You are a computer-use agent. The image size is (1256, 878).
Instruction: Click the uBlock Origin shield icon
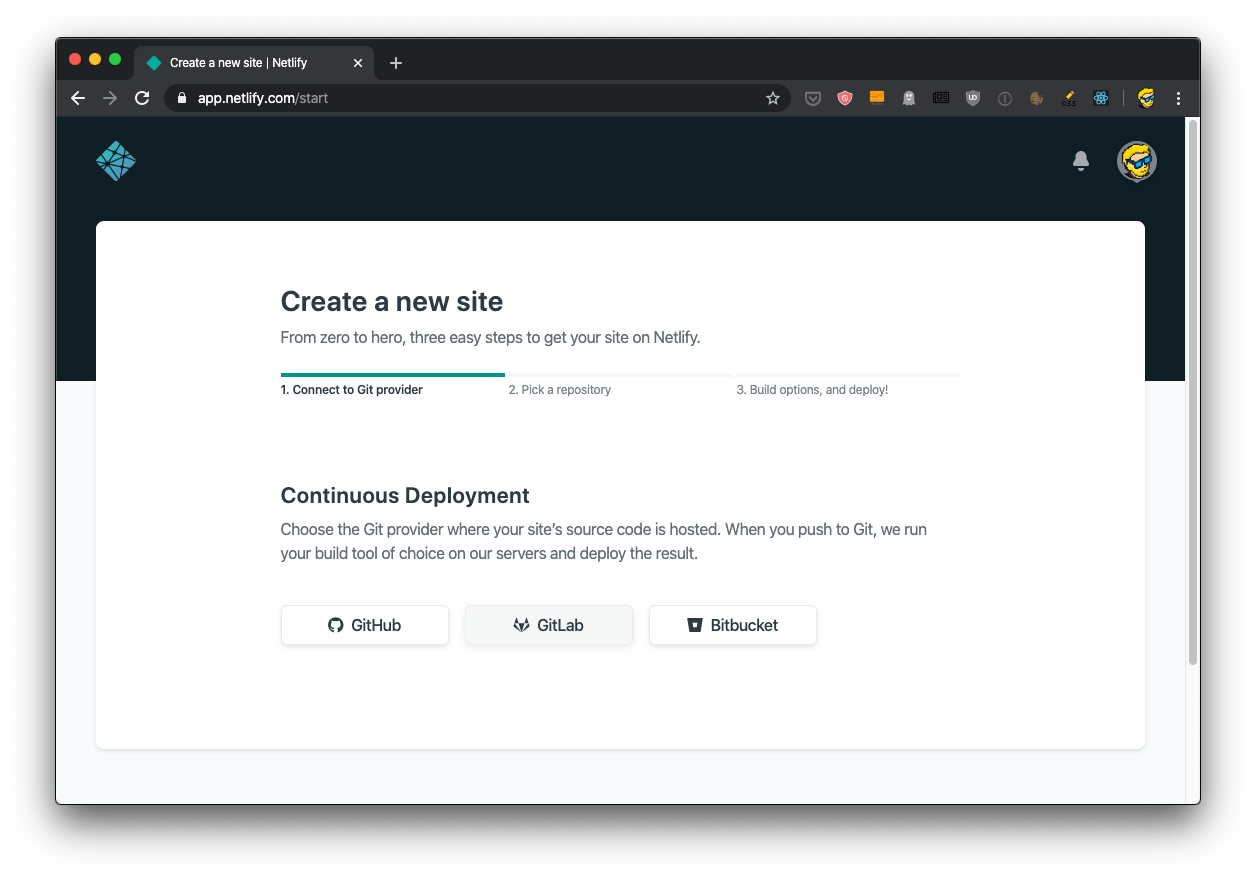click(x=972, y=98)
